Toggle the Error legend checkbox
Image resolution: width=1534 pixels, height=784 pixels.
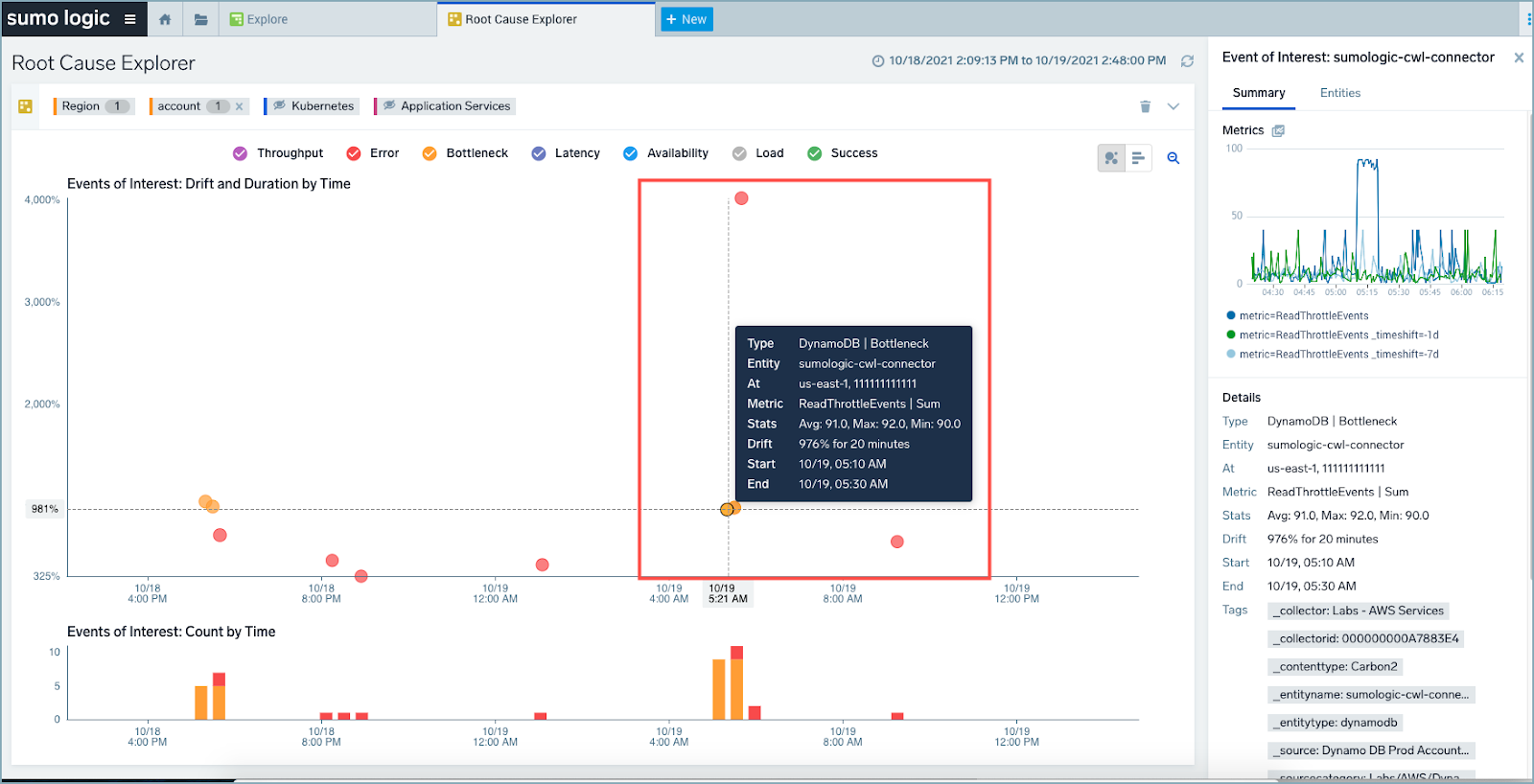click(x=354, y=153)
